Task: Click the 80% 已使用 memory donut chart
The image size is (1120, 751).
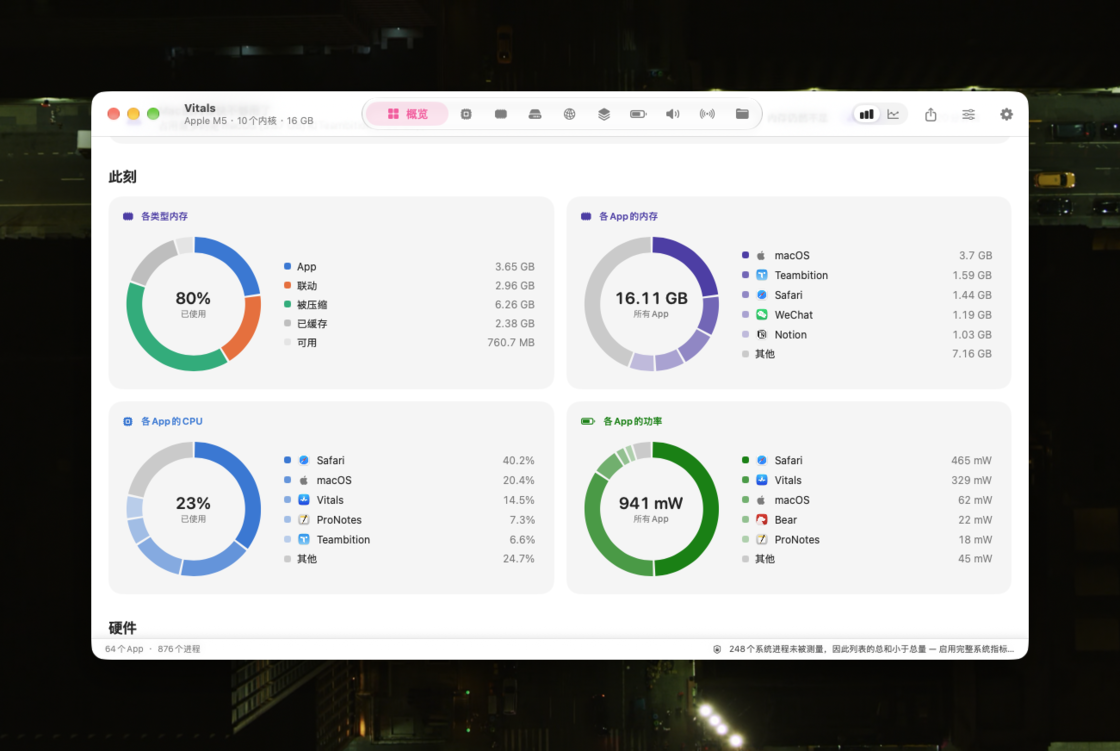Action: (x=194, y=304)
